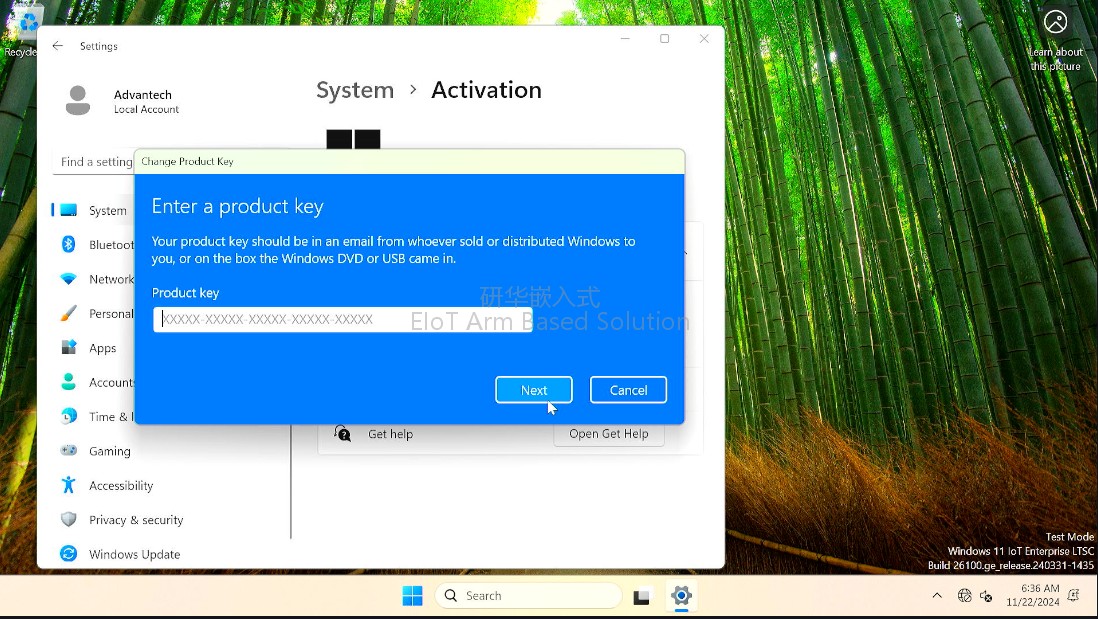The height and width of the screenshot is (619, 1098).
Task: Open Task View in the taskbar
Action: pos(641,596)
